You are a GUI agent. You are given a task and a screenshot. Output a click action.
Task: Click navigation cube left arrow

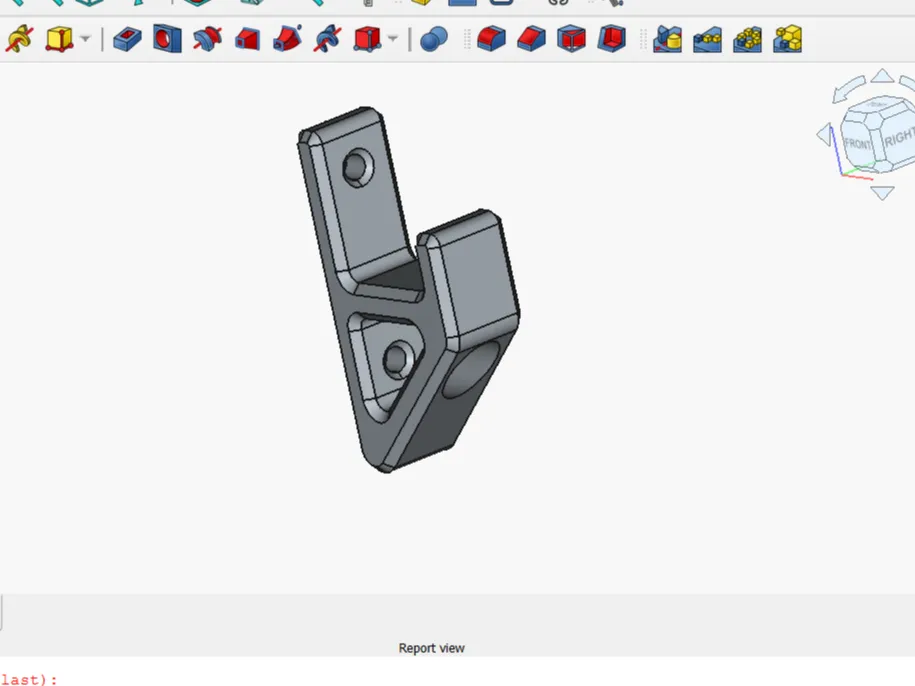click(823, 135)
